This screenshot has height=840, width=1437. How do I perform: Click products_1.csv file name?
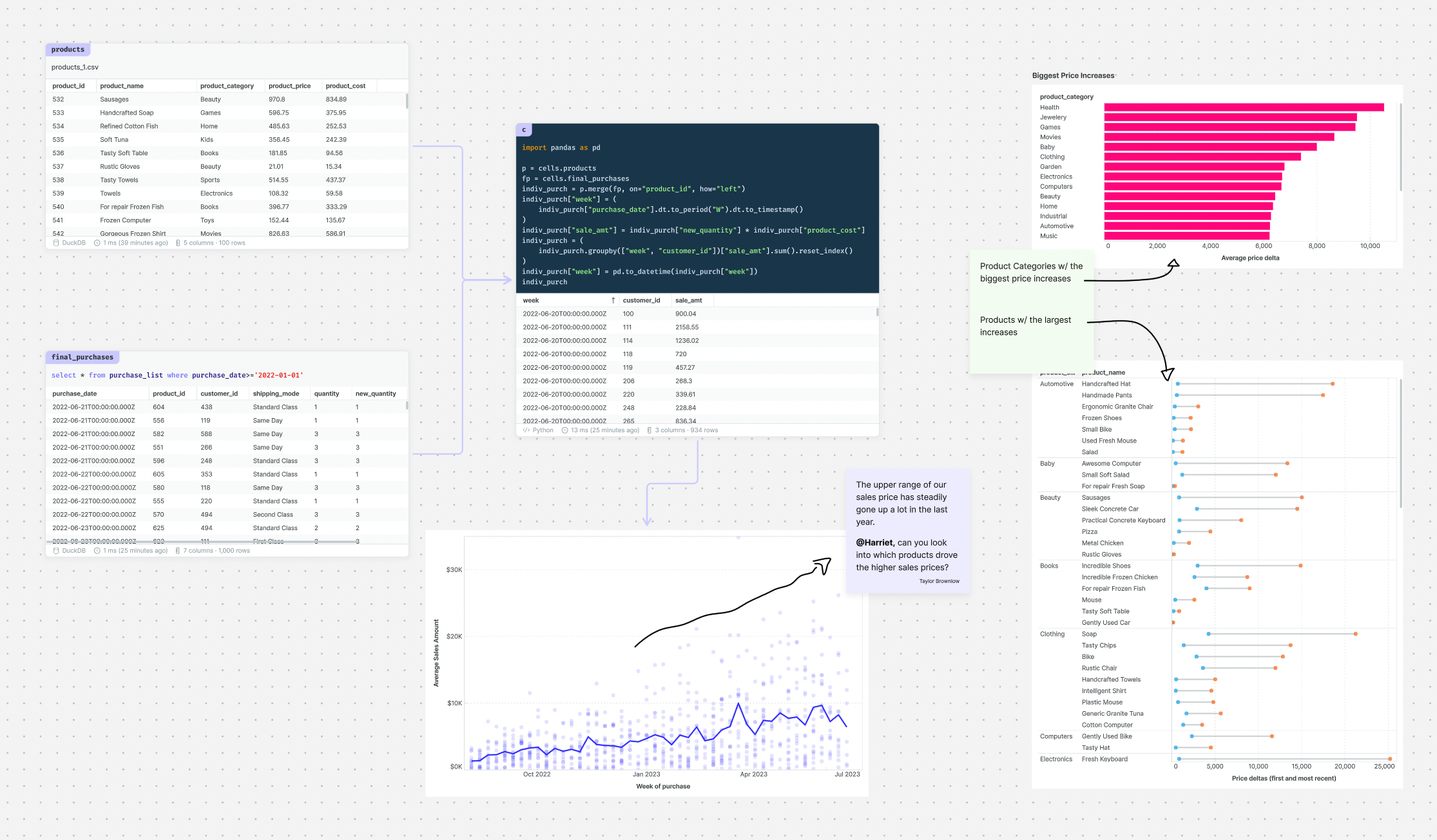(x=75, y=67)
